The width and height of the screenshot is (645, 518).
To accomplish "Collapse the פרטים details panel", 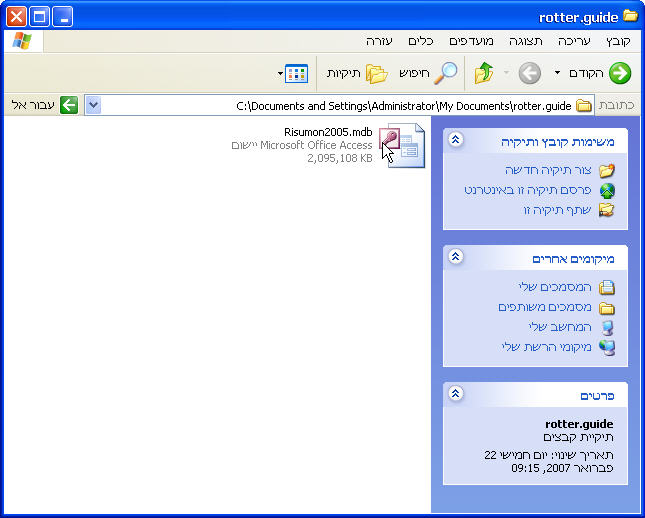I will coord(456,394).
